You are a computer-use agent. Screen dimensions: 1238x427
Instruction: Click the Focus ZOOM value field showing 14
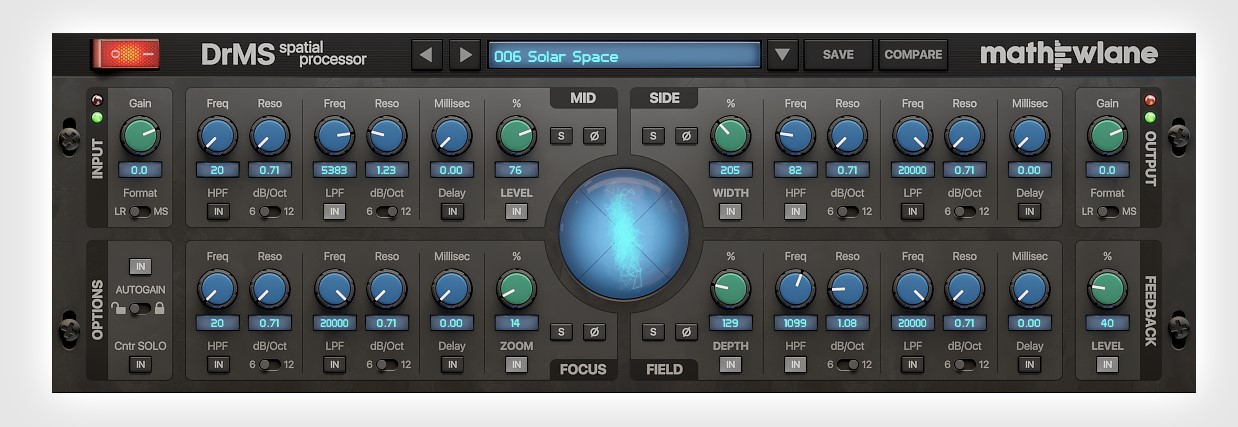point(516,323)
